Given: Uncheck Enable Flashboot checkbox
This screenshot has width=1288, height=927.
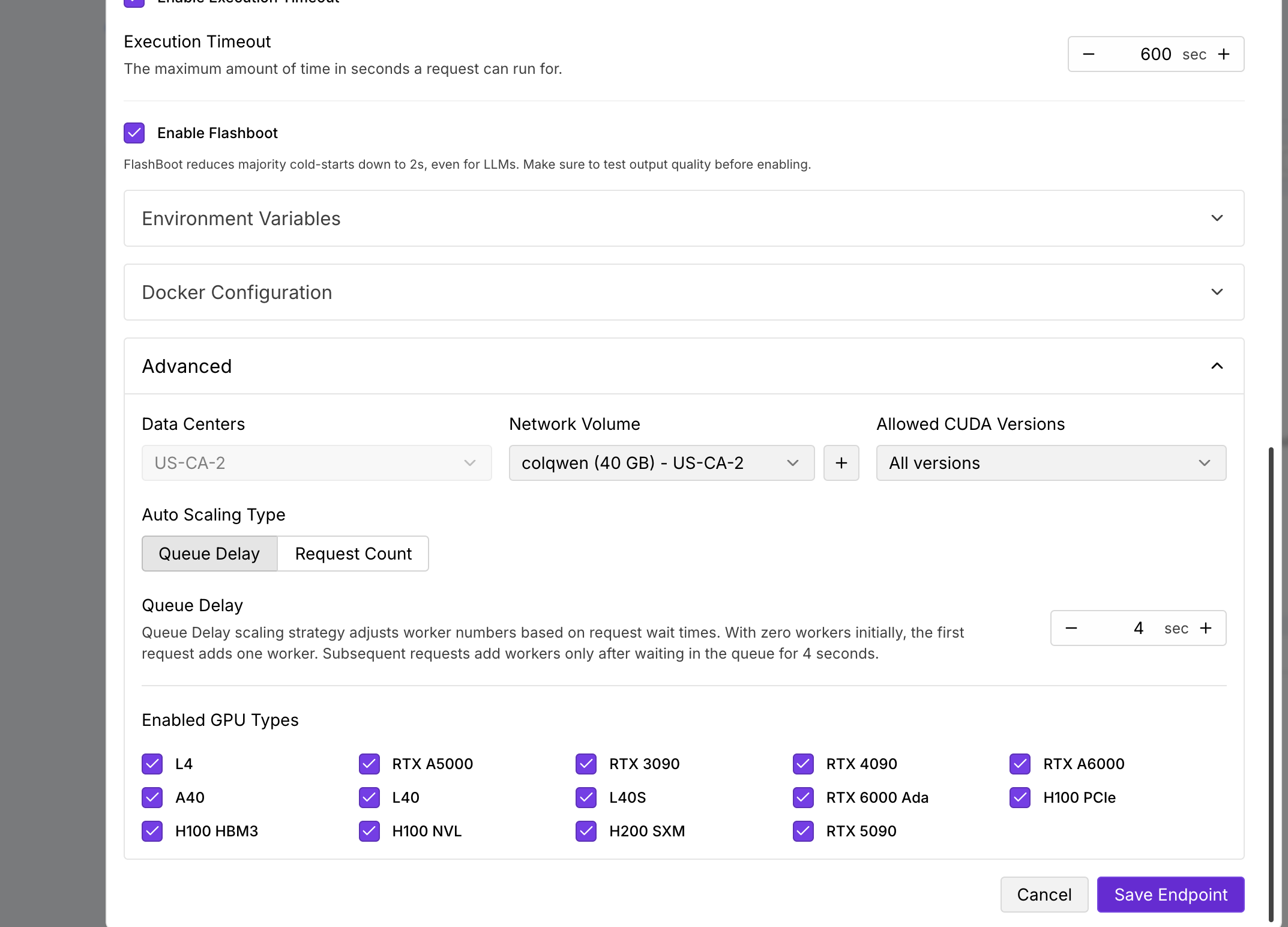Looking at the screenshot, I should [x=134, y=133].
